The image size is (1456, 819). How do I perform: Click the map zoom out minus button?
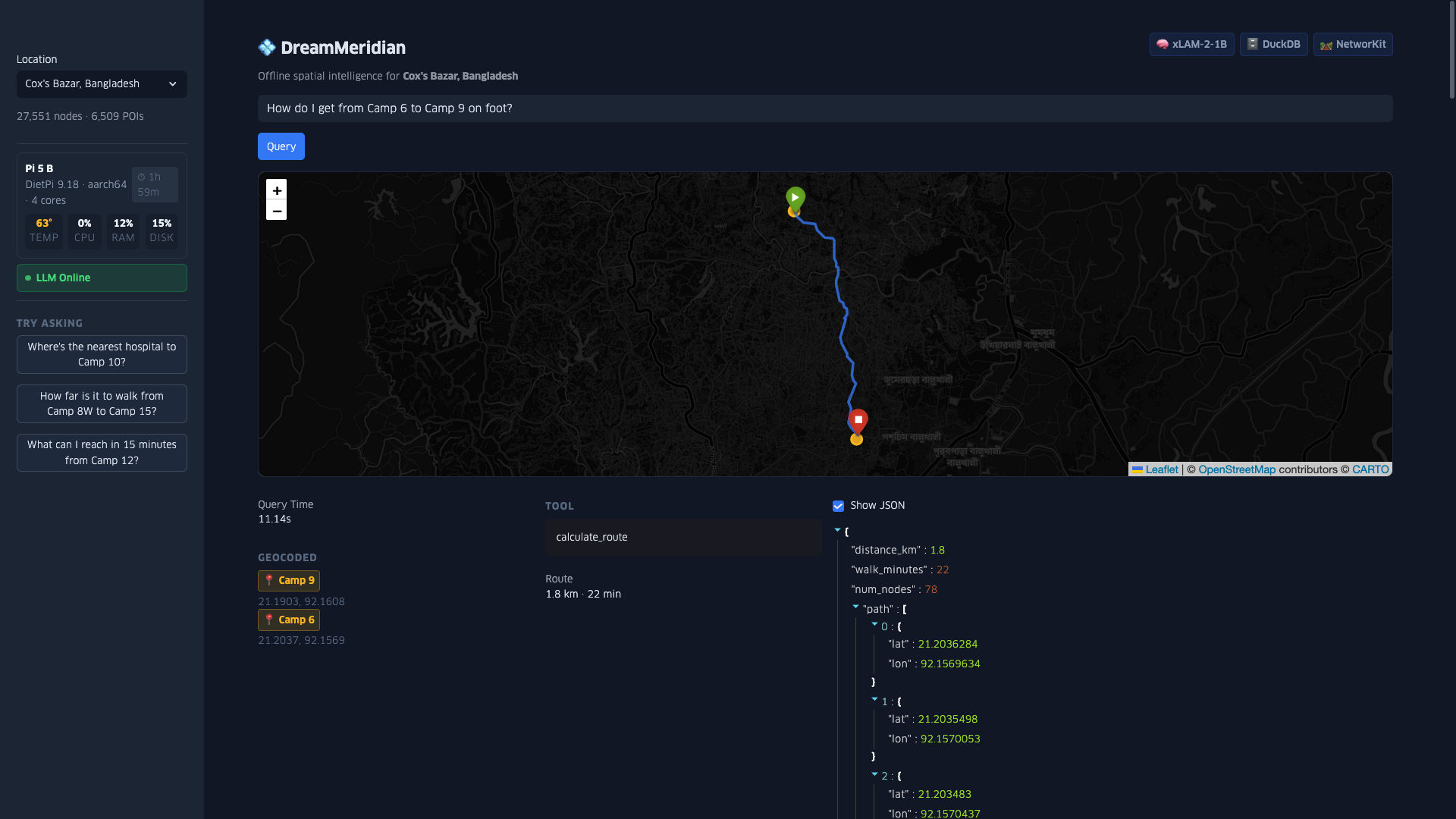(276, 211)
